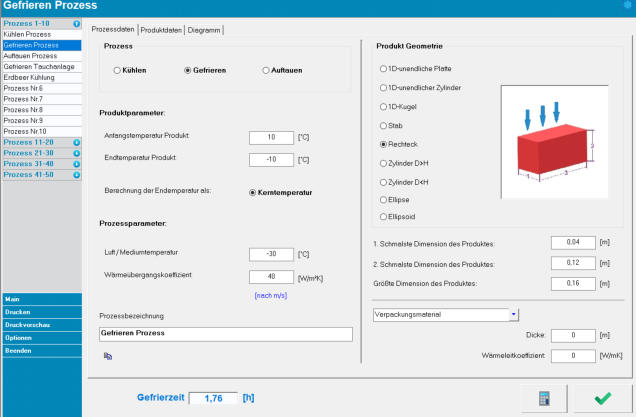Collapse the Prozess 1-10 group

point(77,22)
